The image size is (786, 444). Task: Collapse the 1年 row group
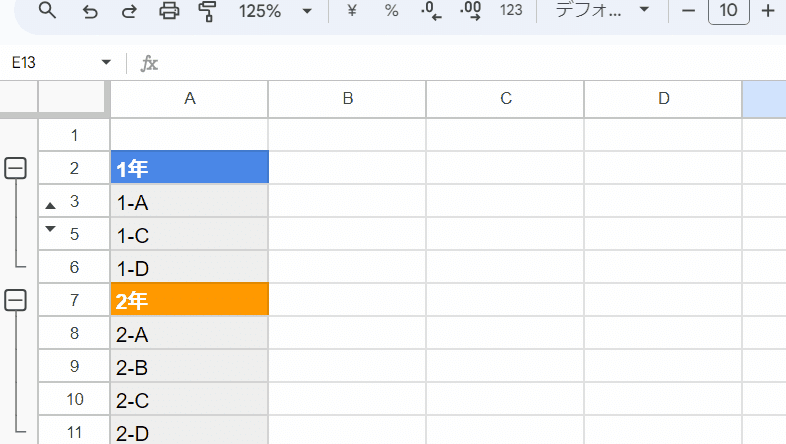click(16, 168)
